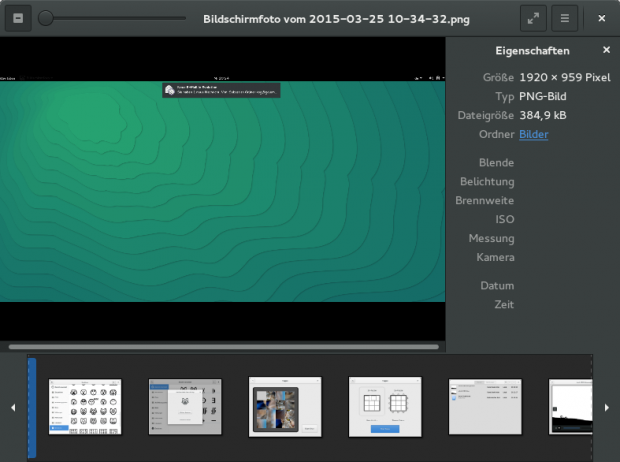Click the ISO label
This screenshot has width=620, height=462.
tap(505, 220)
